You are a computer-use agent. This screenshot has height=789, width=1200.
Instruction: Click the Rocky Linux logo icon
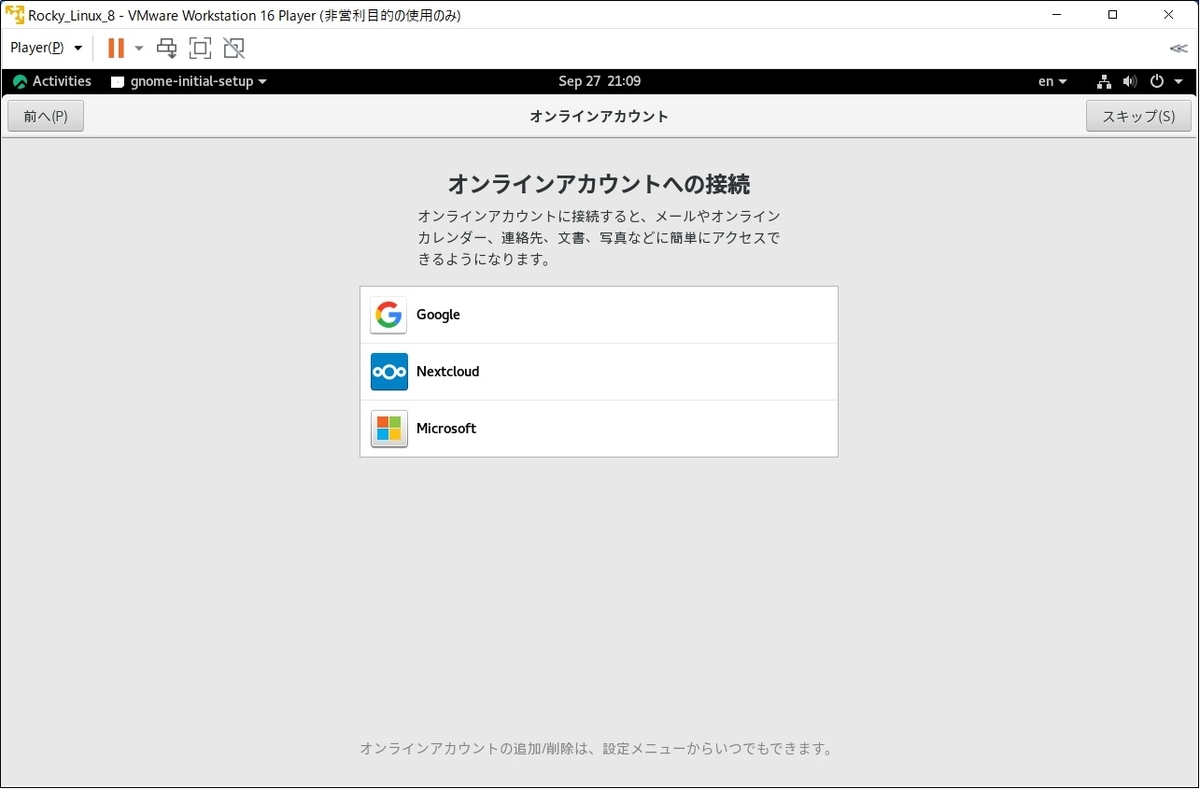tap(19, 81)
